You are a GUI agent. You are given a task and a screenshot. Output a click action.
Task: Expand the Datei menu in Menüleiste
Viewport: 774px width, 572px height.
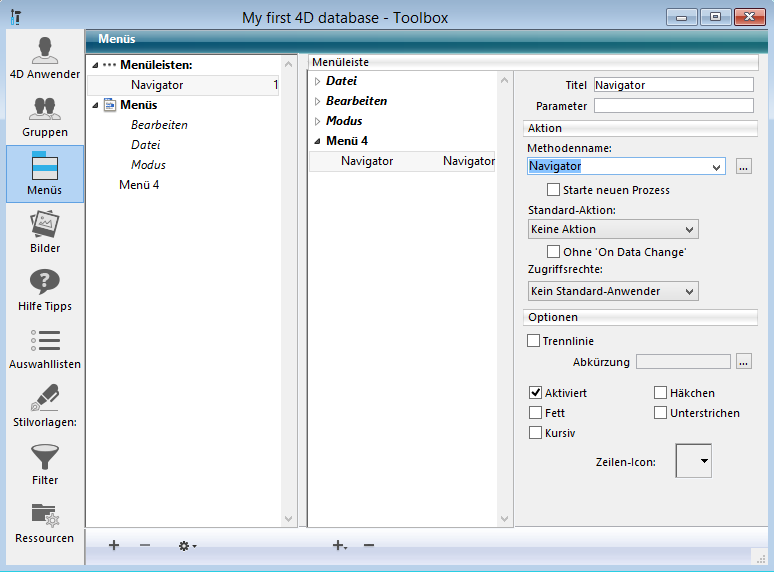[x=318, y=81]
